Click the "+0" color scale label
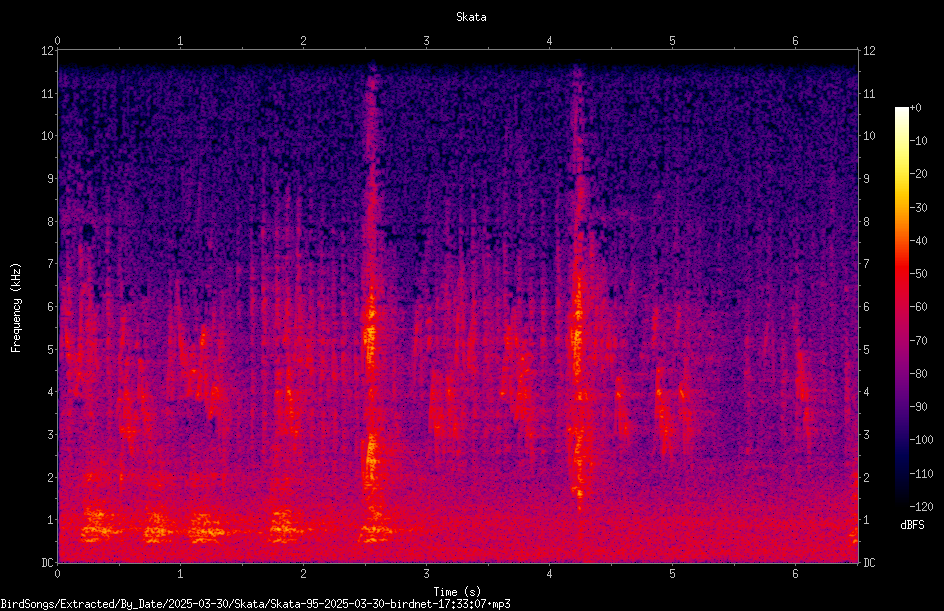 pyautogui.click(x=915, y=108)
